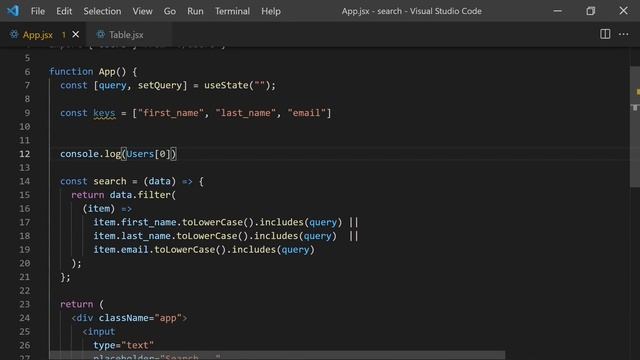
Task: Click the underlined 'keys' variable
Action: [x=104, y=113]
